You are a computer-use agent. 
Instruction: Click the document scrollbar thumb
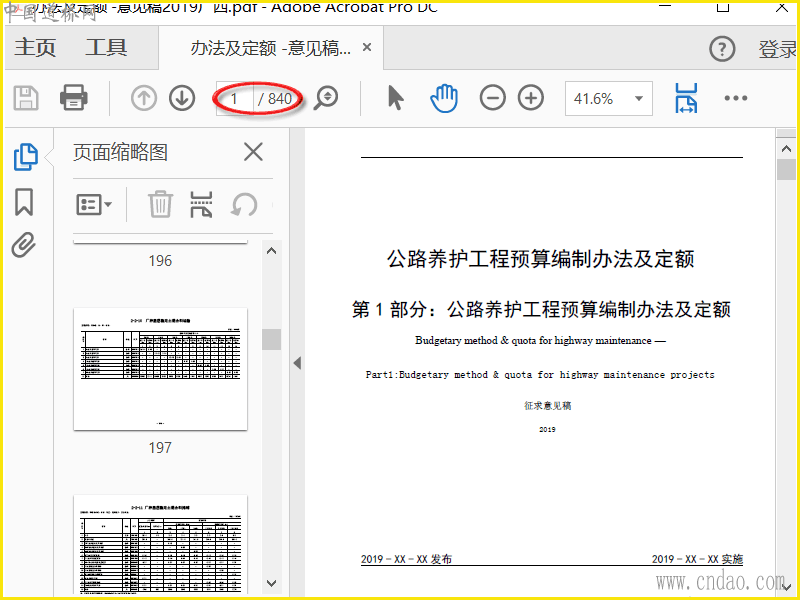(x=786, y=169)
